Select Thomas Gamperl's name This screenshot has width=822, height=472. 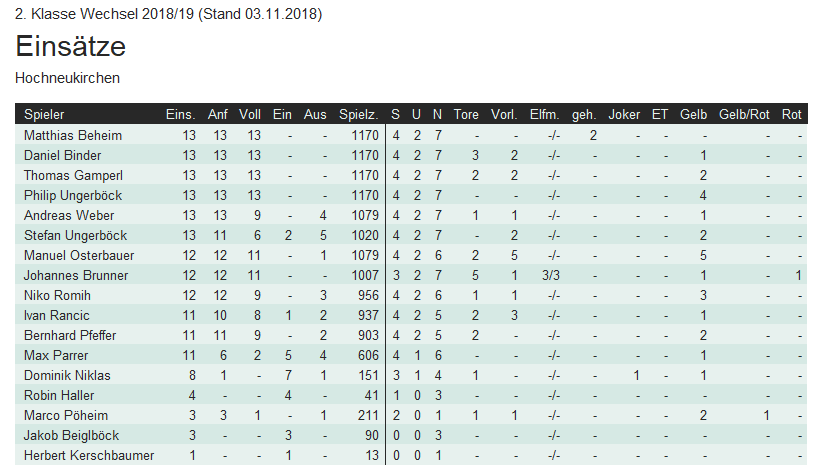pos(67,175)
